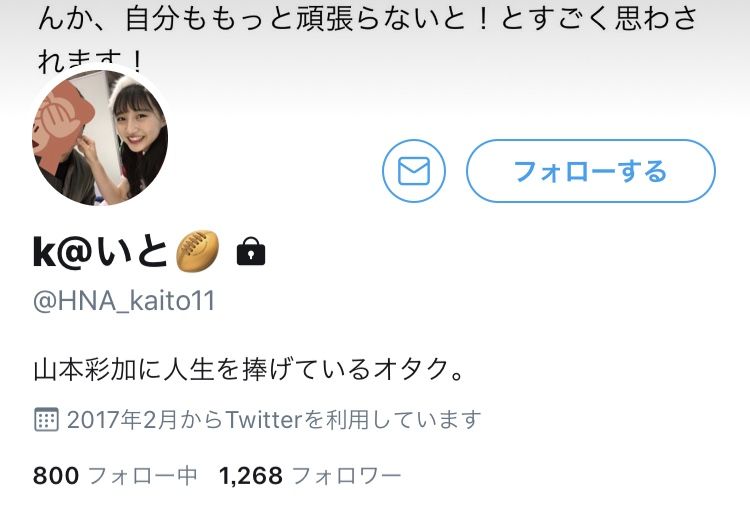The width and height of the screenshot is (750, 523).
Task: Select the @HNA_kaito11 handle
Action: 124,301
